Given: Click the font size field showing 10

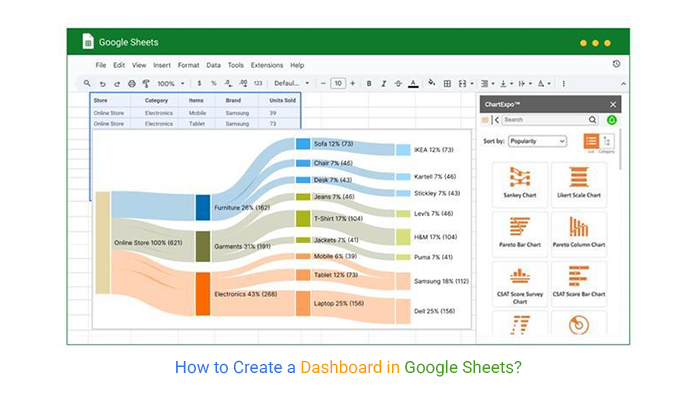Looking at the screenshot, I should pyautogui.click(x=338, y=83).
